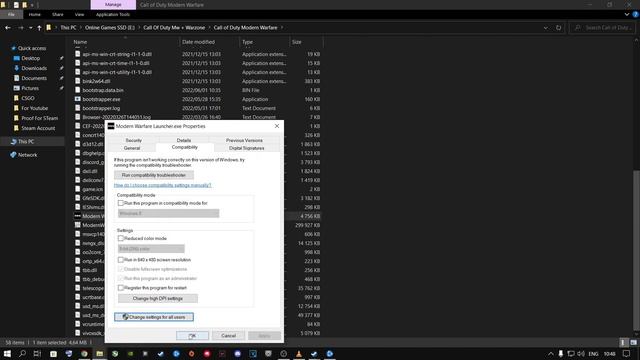The image size is (640, 360).
Task: Go back in File Explorer navigation
Action: 8,28
